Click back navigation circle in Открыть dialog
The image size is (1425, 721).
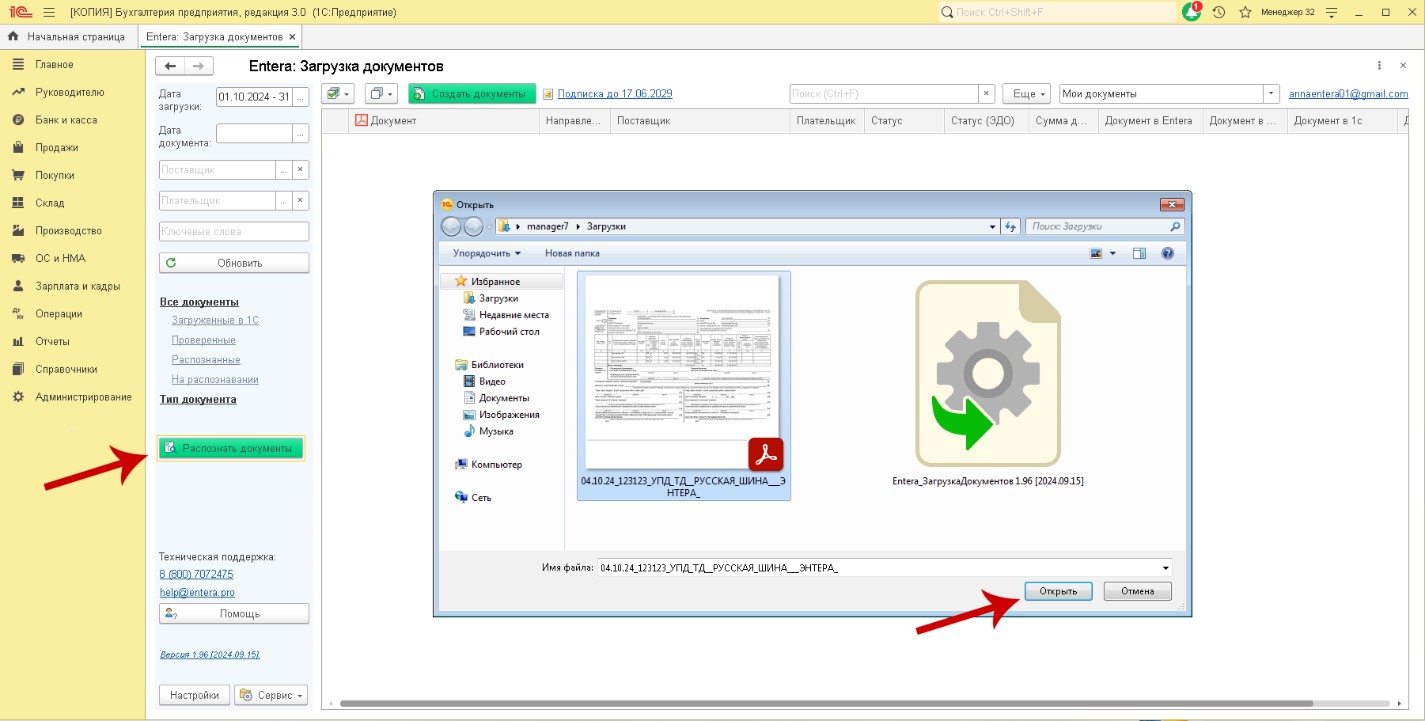[x=451, y=227]
